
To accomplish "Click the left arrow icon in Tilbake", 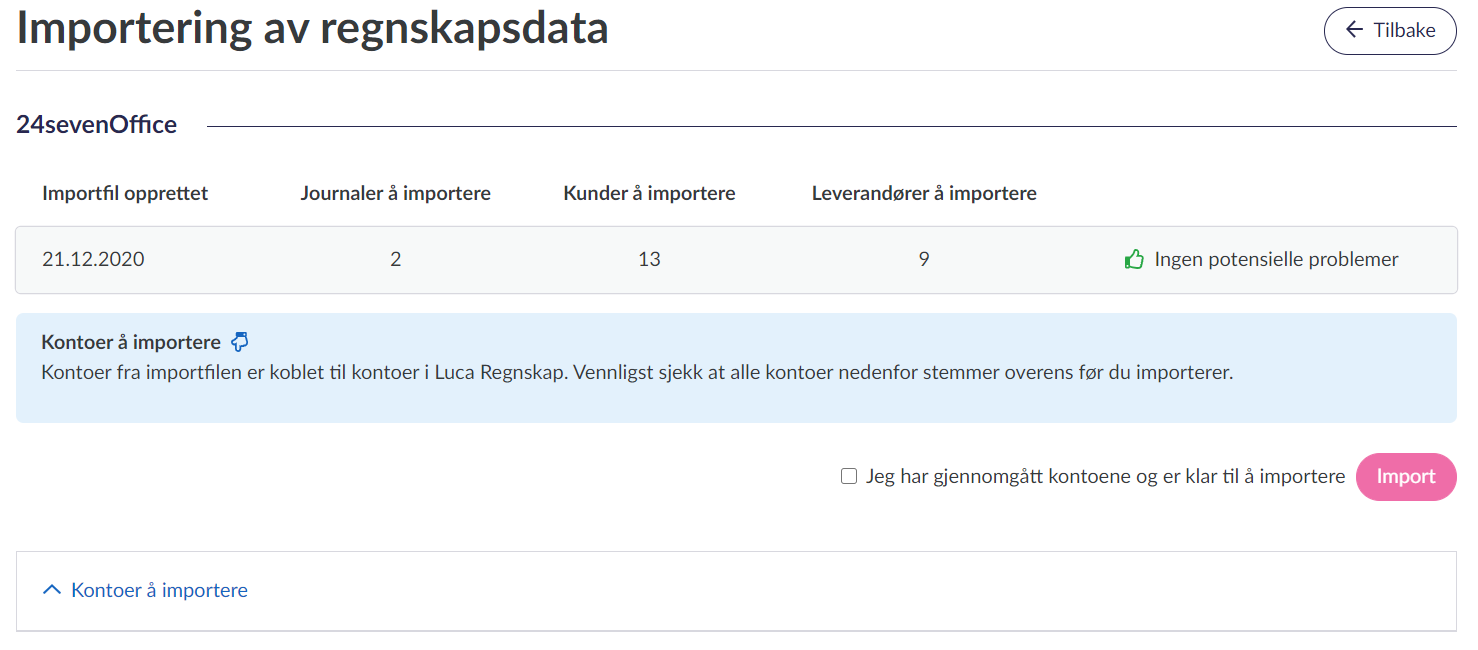I will pos(1355,30).
